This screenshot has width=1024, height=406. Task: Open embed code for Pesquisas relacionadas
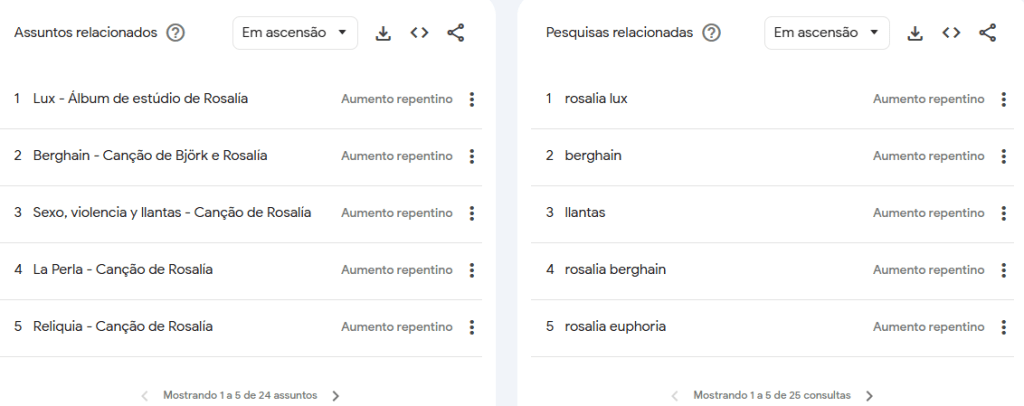coord(952,33)
